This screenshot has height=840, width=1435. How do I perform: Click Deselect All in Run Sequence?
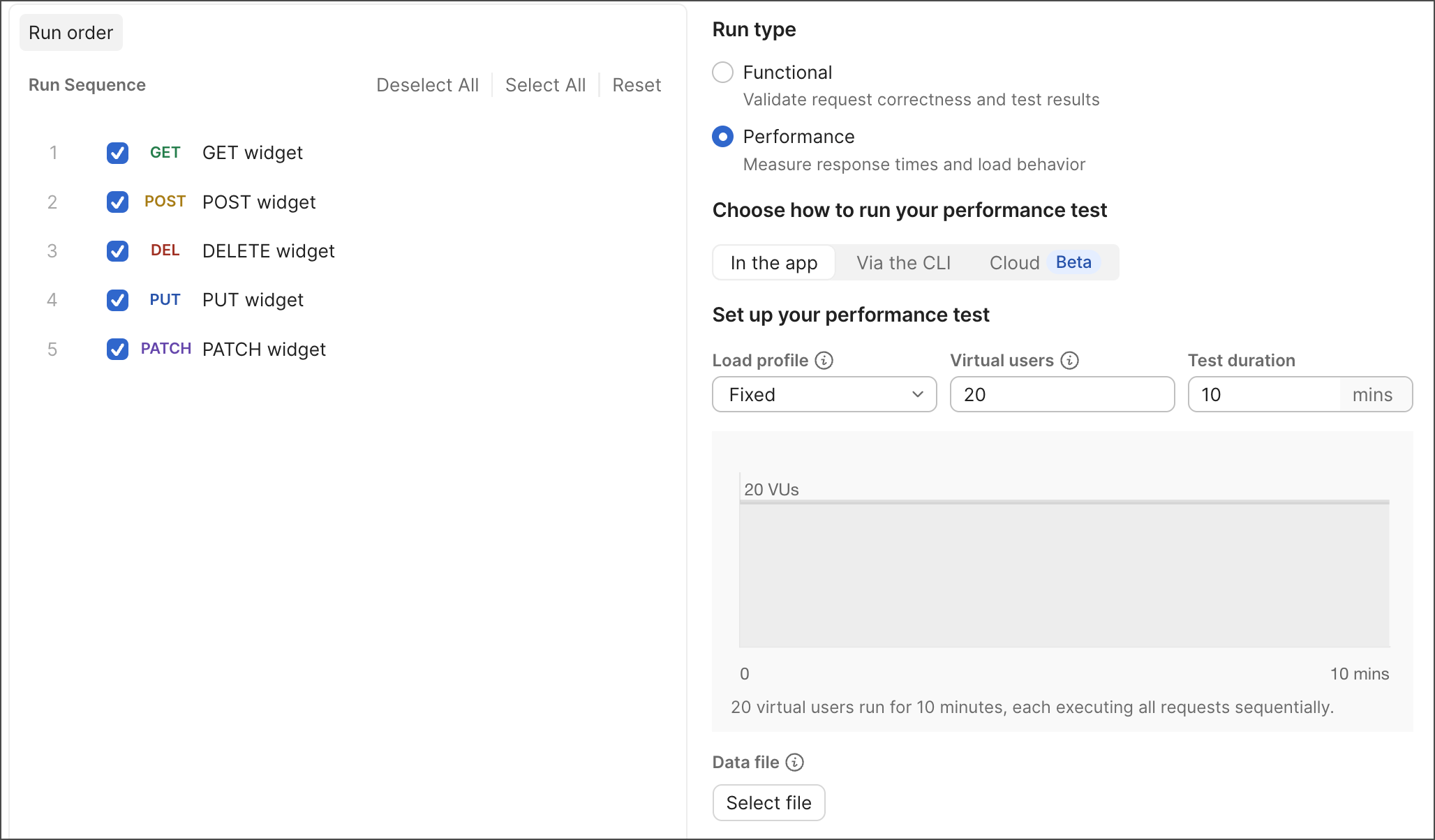pyautogui.click(x=428, y=85)
